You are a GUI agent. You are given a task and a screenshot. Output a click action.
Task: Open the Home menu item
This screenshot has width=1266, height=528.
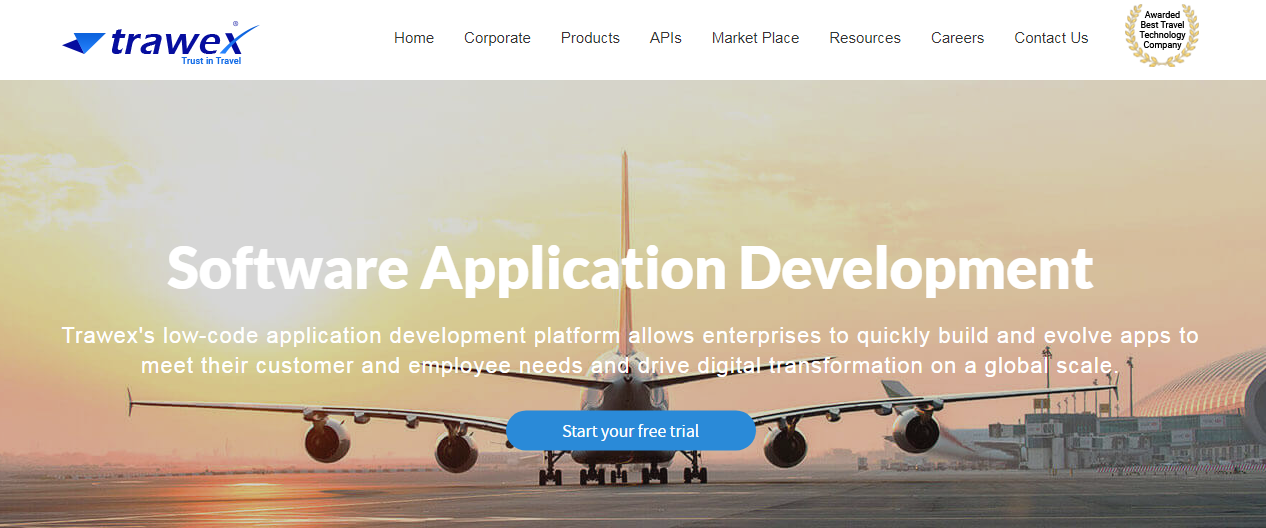[414, 38]
